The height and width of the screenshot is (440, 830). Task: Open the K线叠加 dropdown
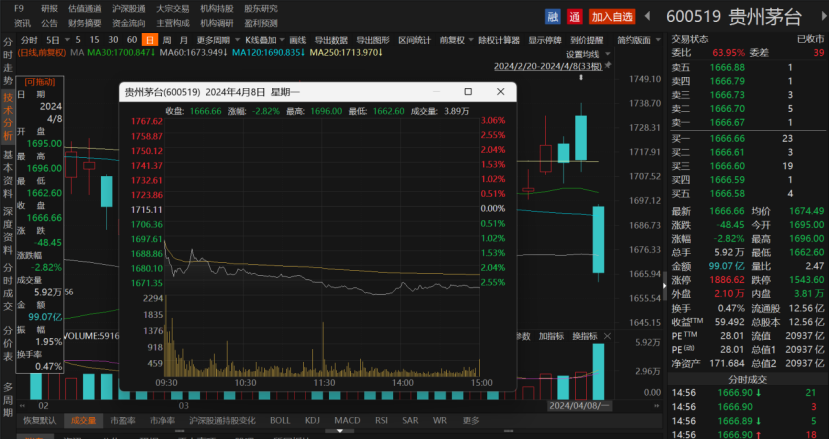point(282,40)
